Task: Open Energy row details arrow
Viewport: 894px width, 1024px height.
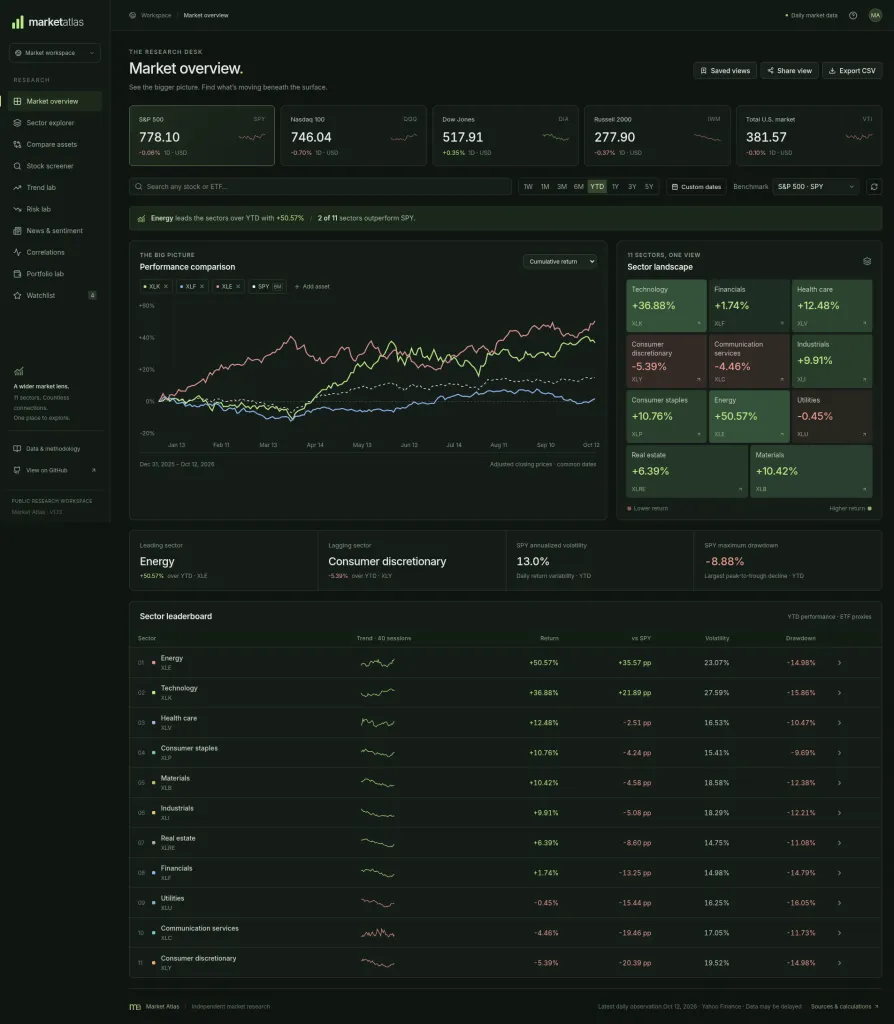Action: pyautogui.click(x=839, y=663)
